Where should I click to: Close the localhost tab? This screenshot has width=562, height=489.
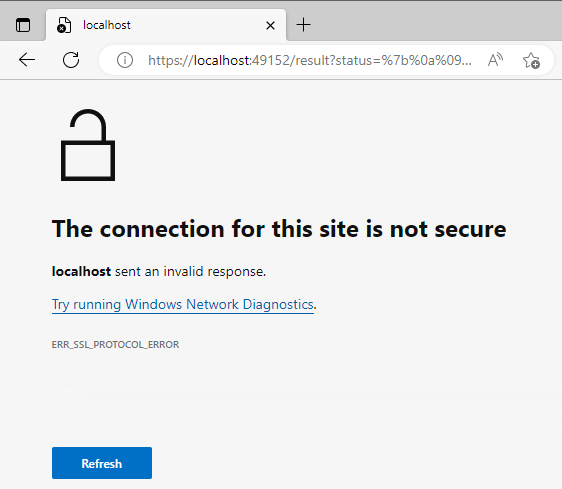click(x=271, y=25)
